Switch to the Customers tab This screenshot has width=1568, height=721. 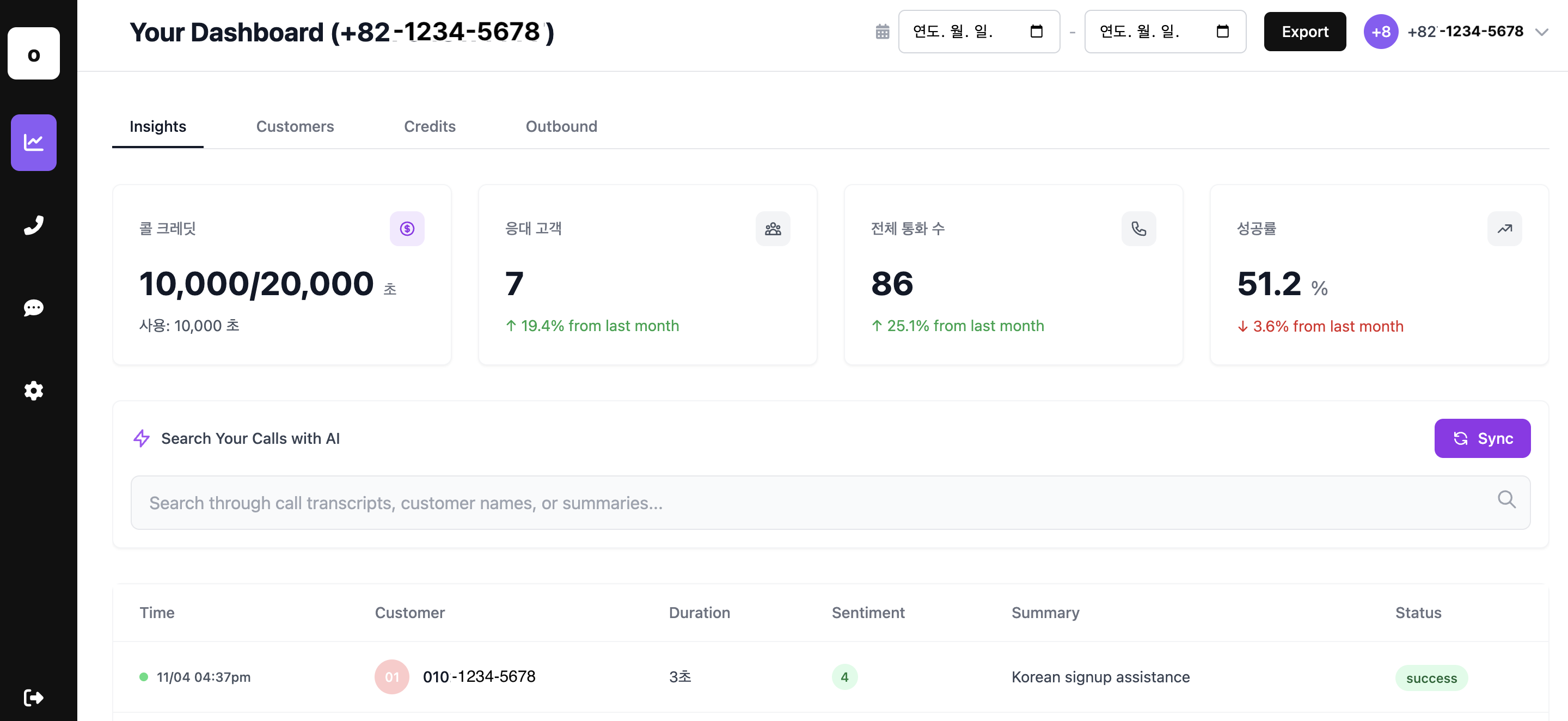tap(295, 127)
